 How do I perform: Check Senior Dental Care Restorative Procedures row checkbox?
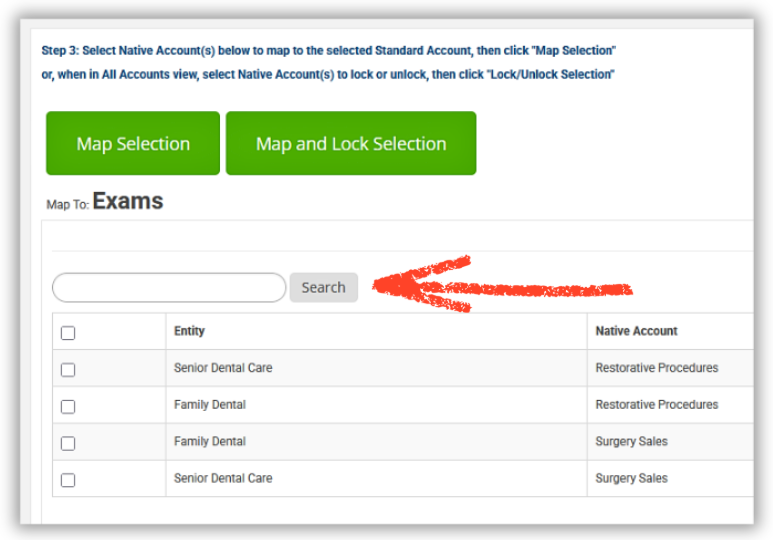[68, 369]
